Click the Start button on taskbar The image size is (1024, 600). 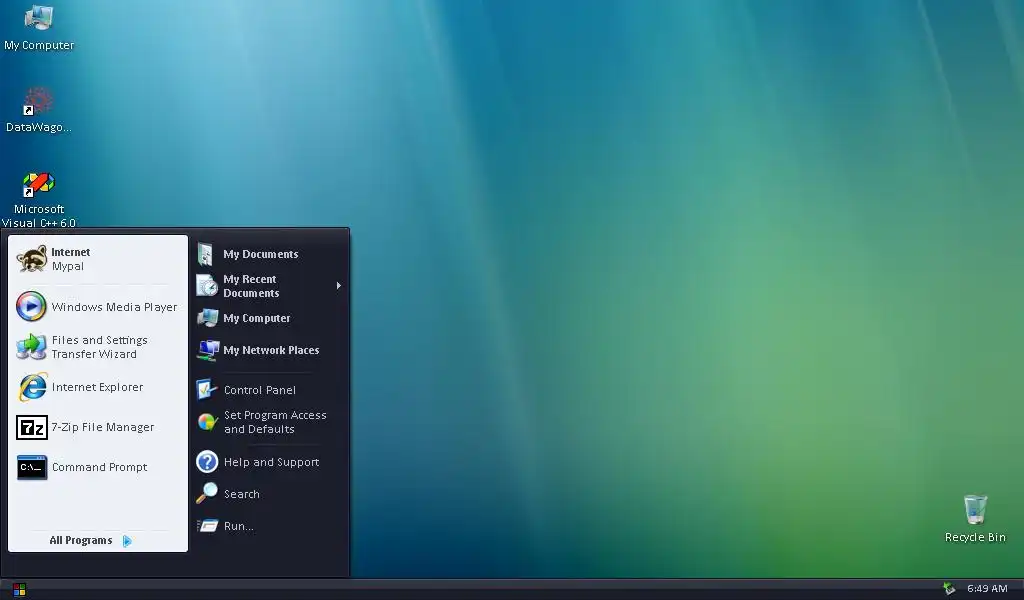[x=19, y=590]
